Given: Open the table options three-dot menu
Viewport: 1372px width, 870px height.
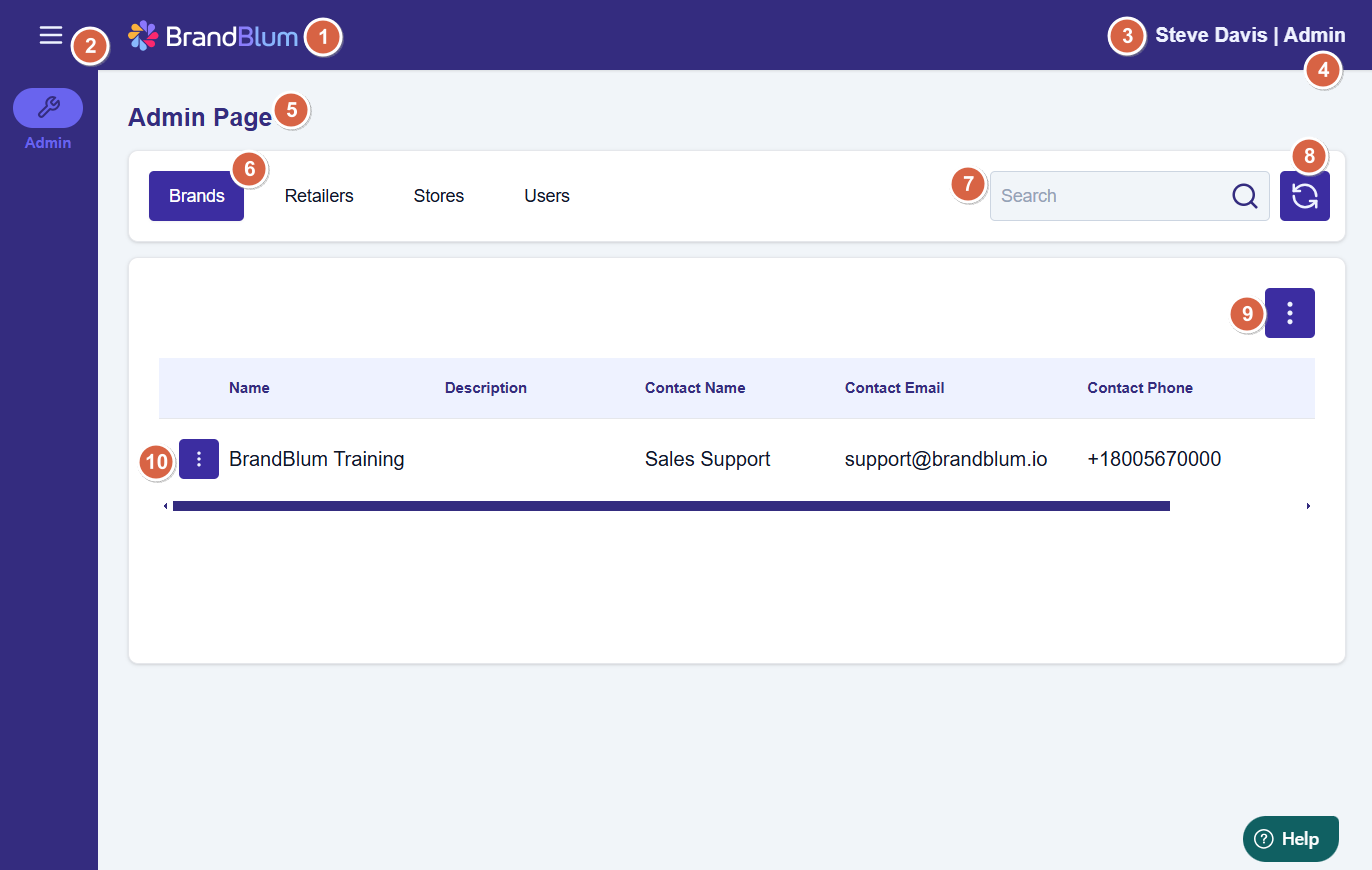Looking at the screenshot, I should click(1289, 313).
